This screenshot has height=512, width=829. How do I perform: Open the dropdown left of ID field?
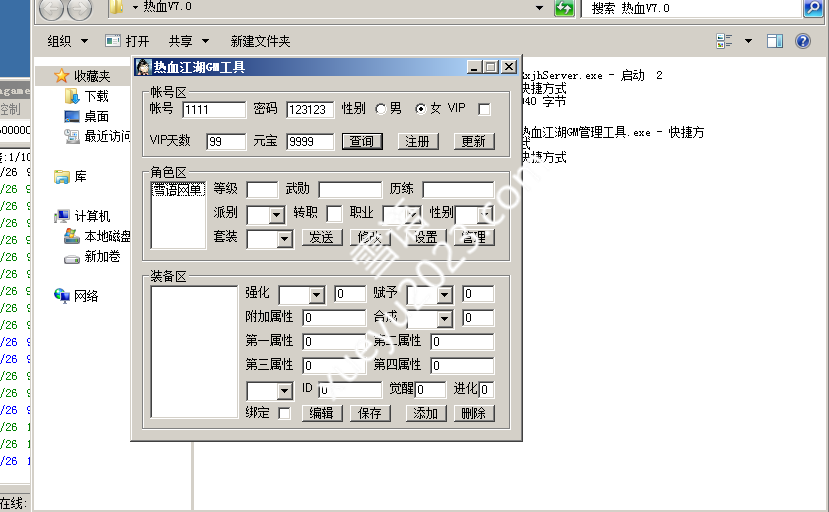point(284,391)
